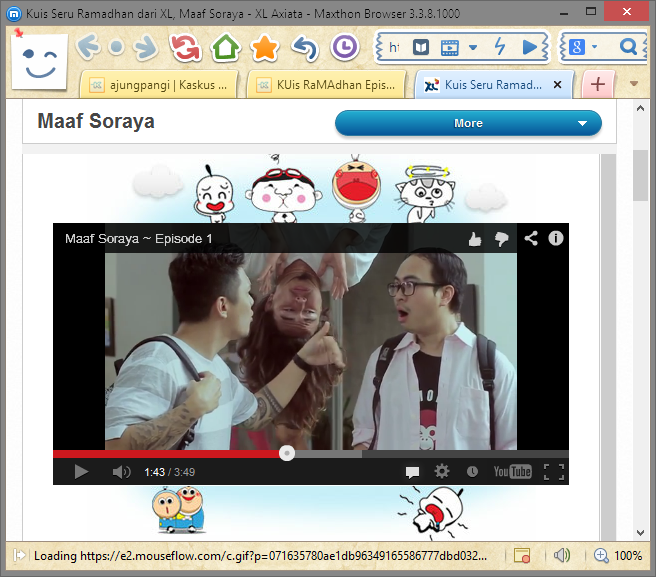This screenshot has height=577, width=656.
Task: Toggle the lightning core mode icon
Action: [500, 46]
